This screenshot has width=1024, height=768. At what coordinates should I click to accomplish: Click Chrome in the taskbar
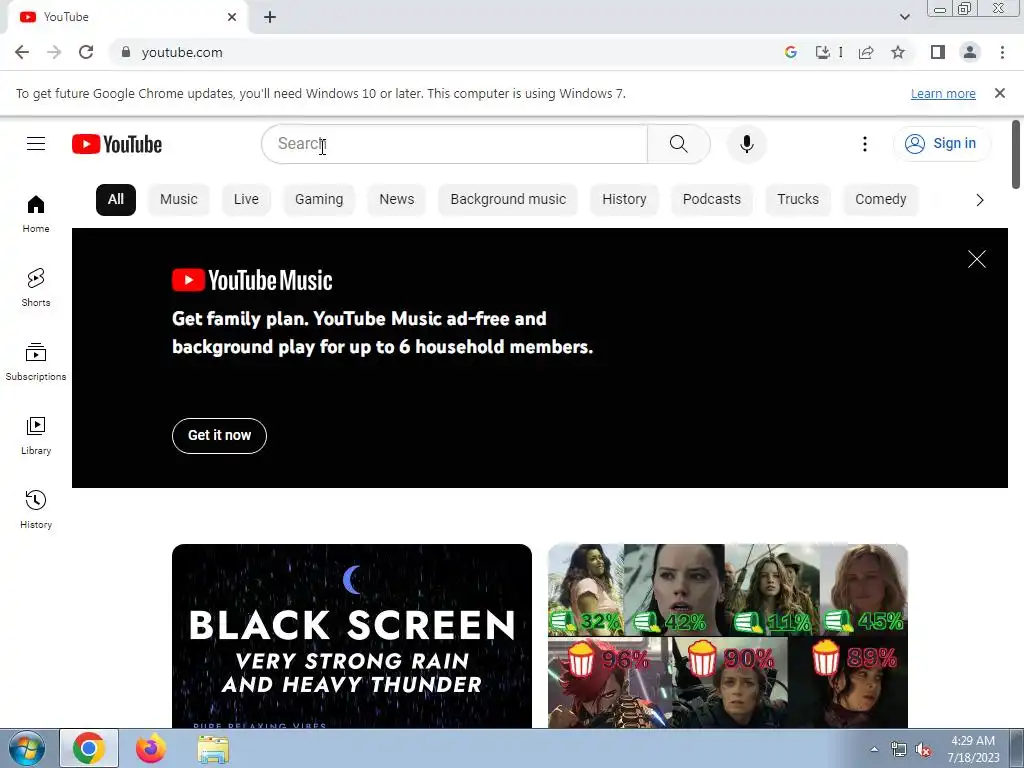(89, 748)
